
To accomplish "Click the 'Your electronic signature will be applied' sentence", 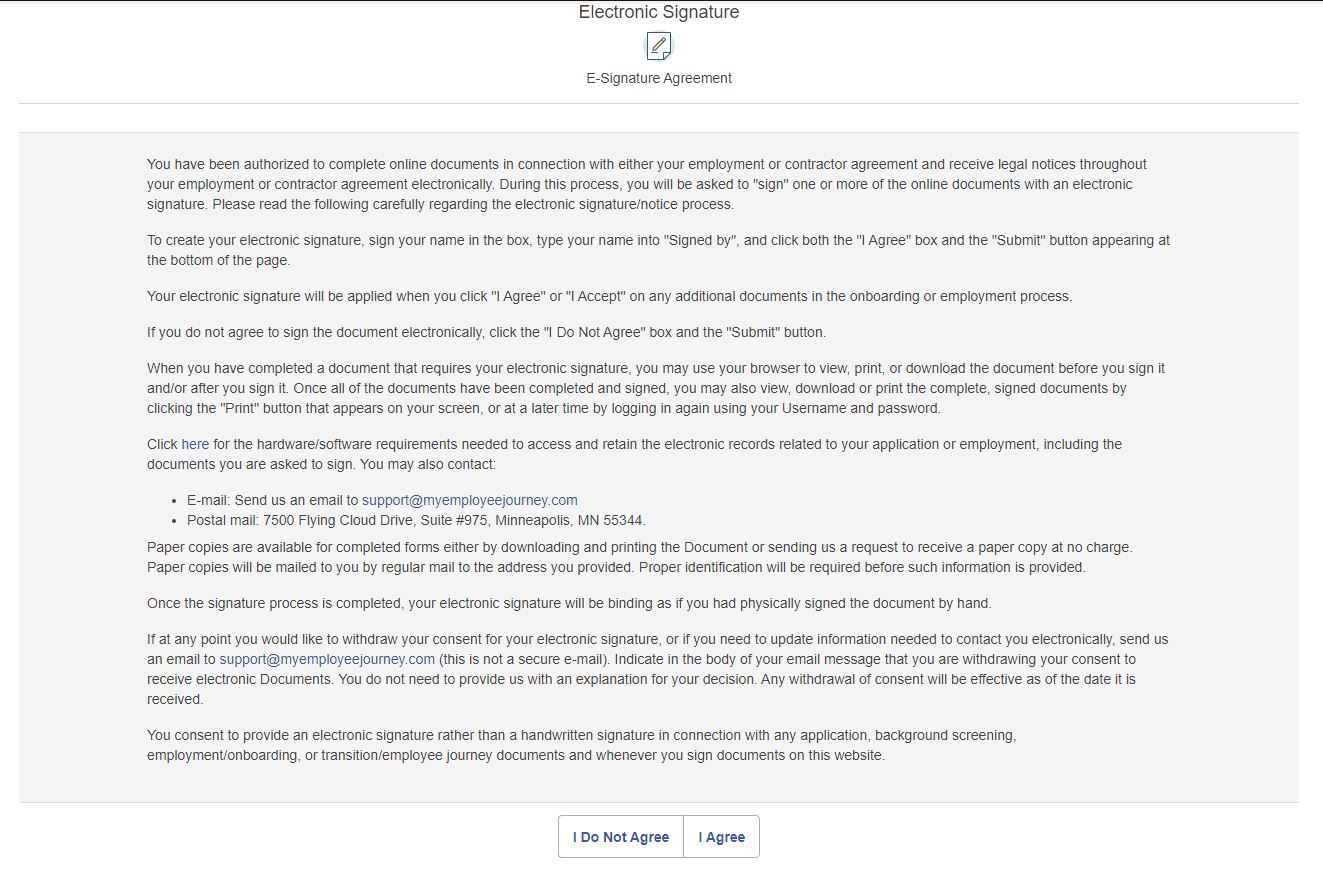I will click(x=609, y=296).
